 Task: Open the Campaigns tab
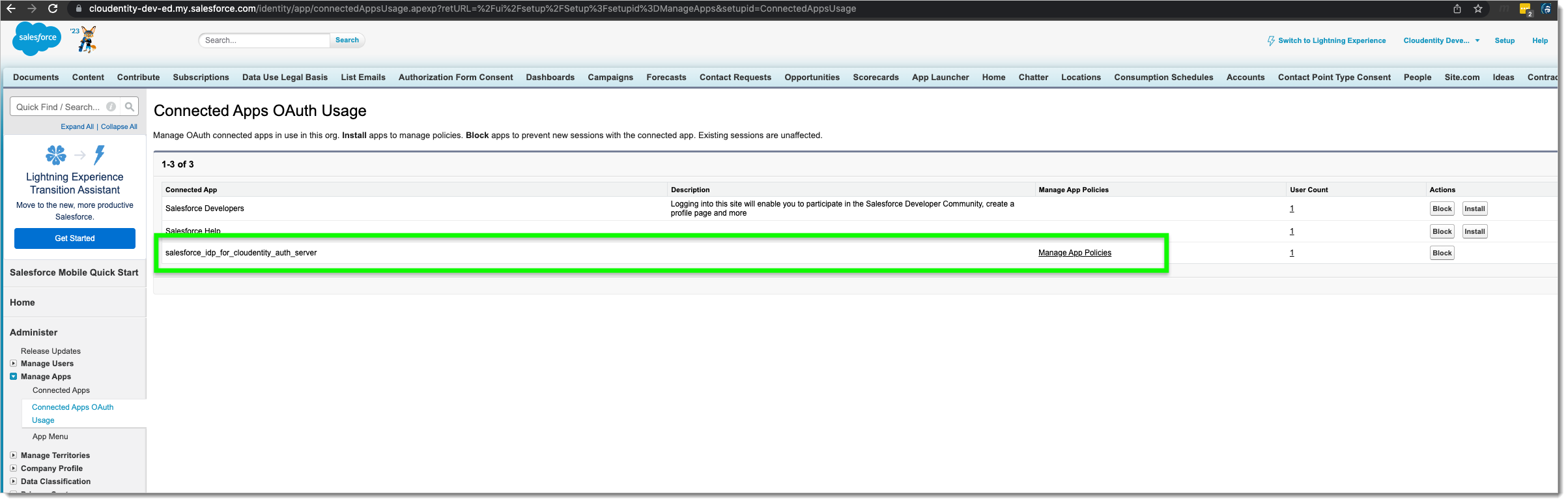tap(610, 77)
